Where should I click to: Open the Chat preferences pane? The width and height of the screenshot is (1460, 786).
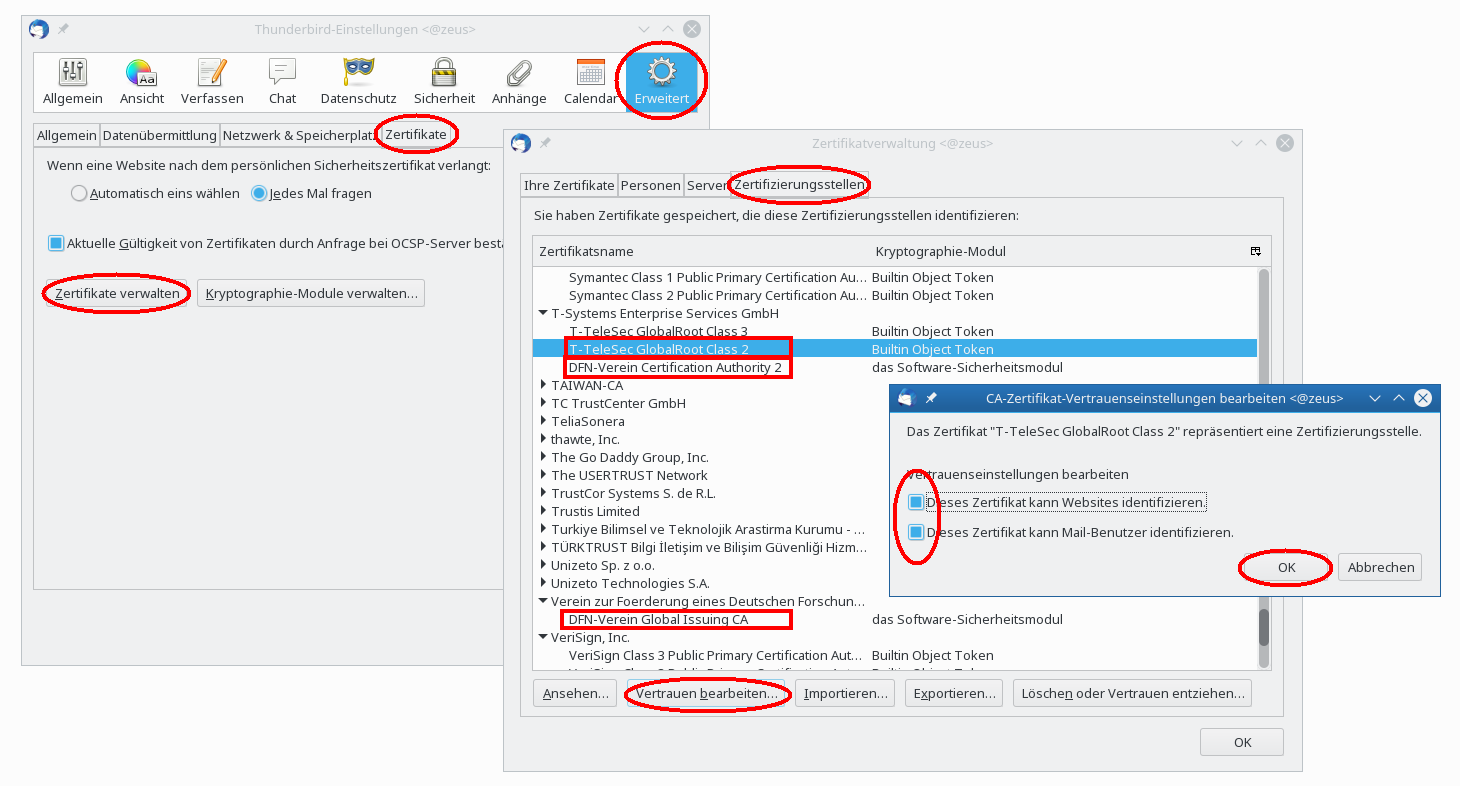coord(283,82)
